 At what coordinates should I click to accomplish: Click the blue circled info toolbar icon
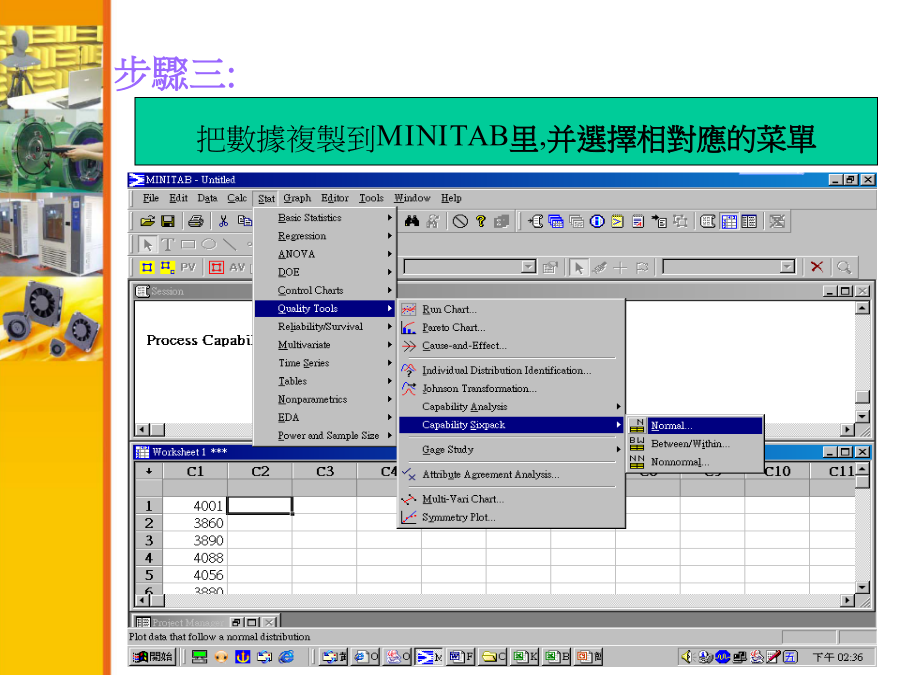(x=597, y=221)
